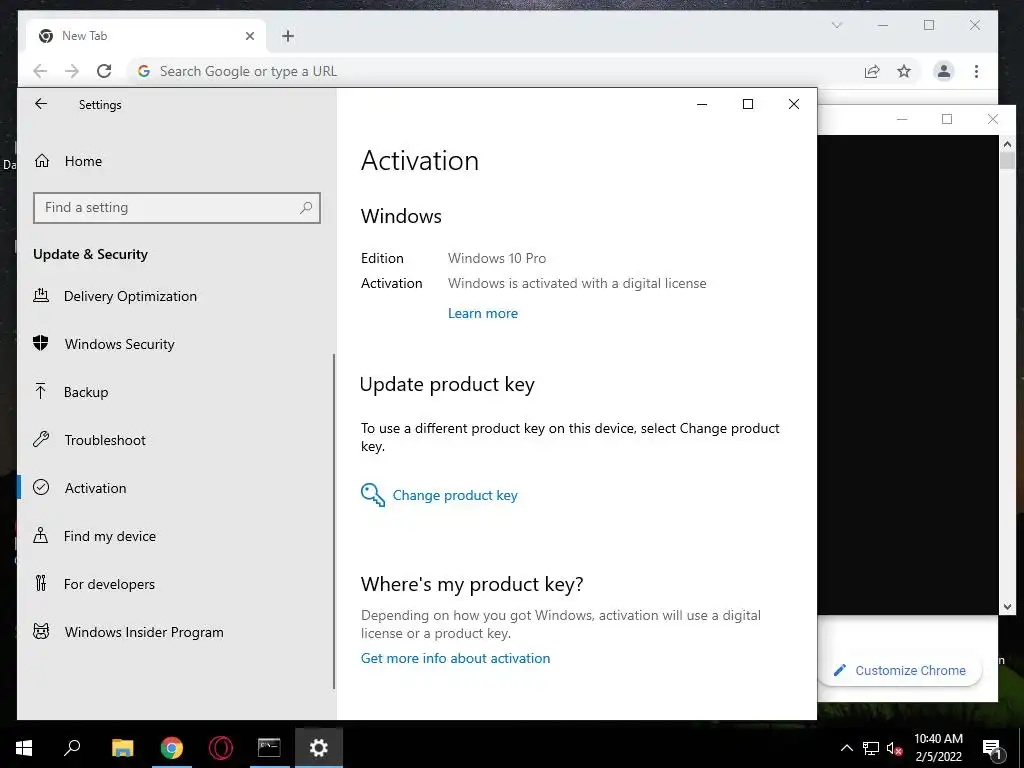Close the New Tab in Chrome
The width and height of the screenshot is (1024, 768).
pyautogui.click(x=249, y=36)
